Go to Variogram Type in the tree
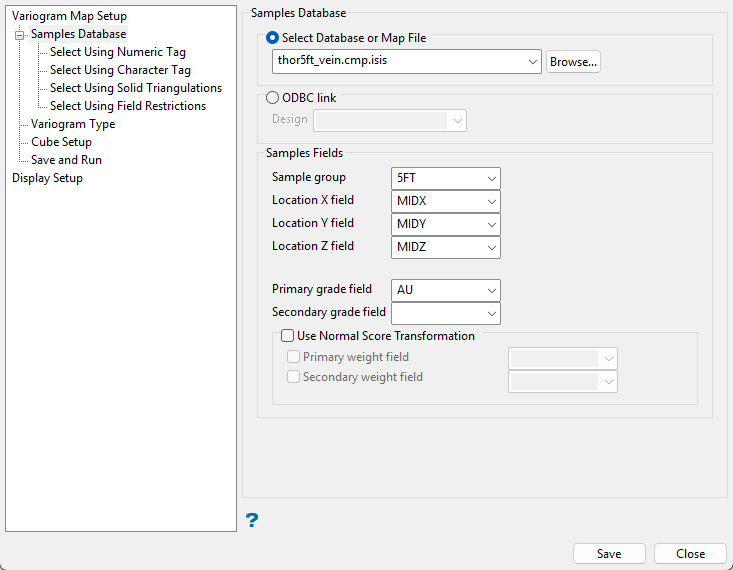 pyautogui.click(x=73, y=124)
